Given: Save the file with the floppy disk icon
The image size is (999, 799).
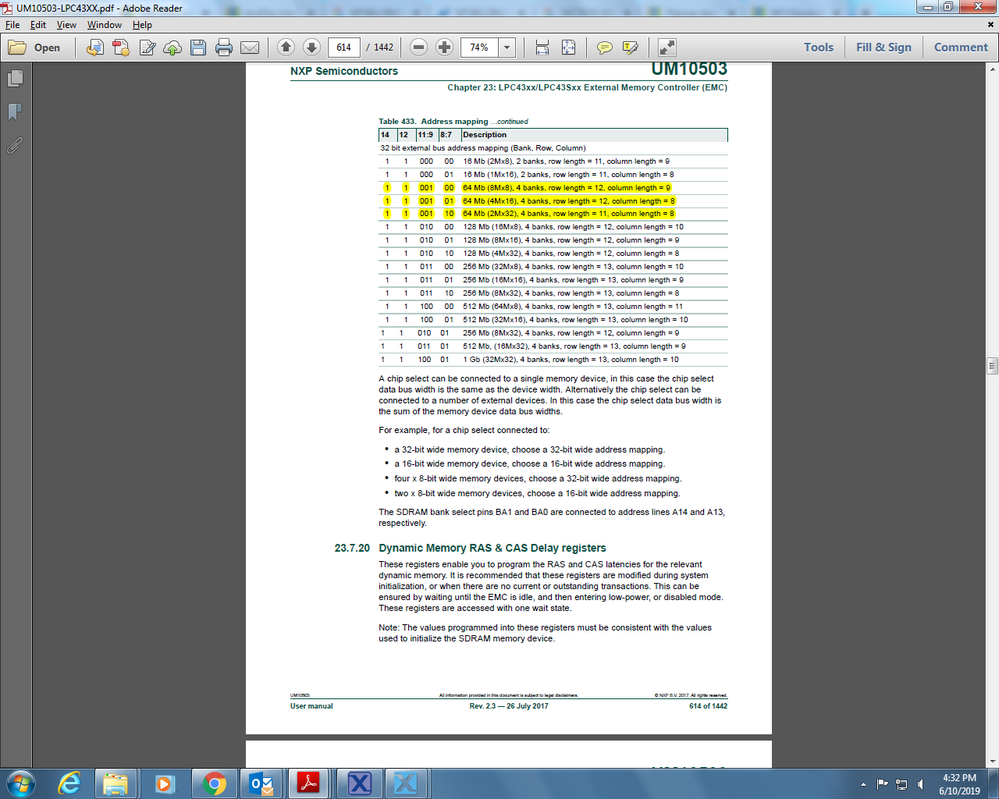Looking at the screenshot, I should (x=198, y=48).
